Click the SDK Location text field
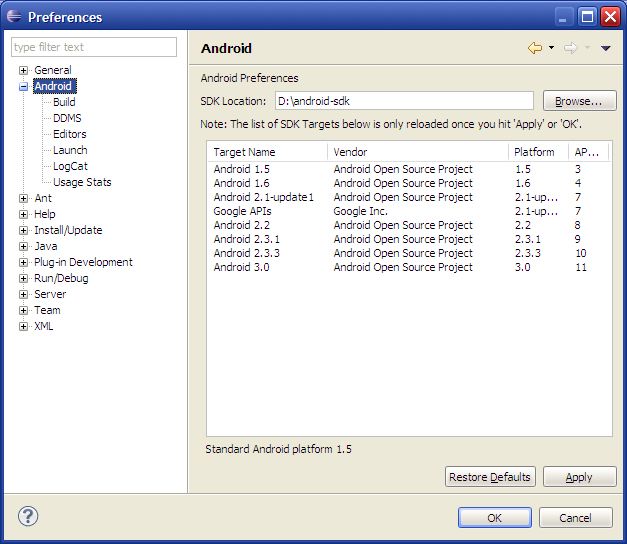Image resolution: width=627 pixels, height=544 pixels. pyautogui.click(x=404, y=101)
